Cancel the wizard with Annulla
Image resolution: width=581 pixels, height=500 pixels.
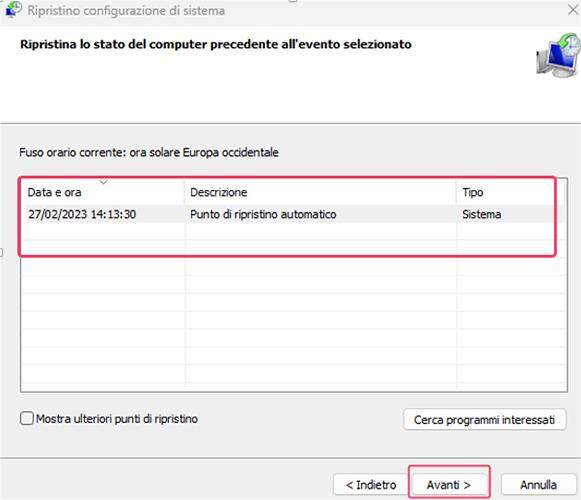[x=538, y=484]
